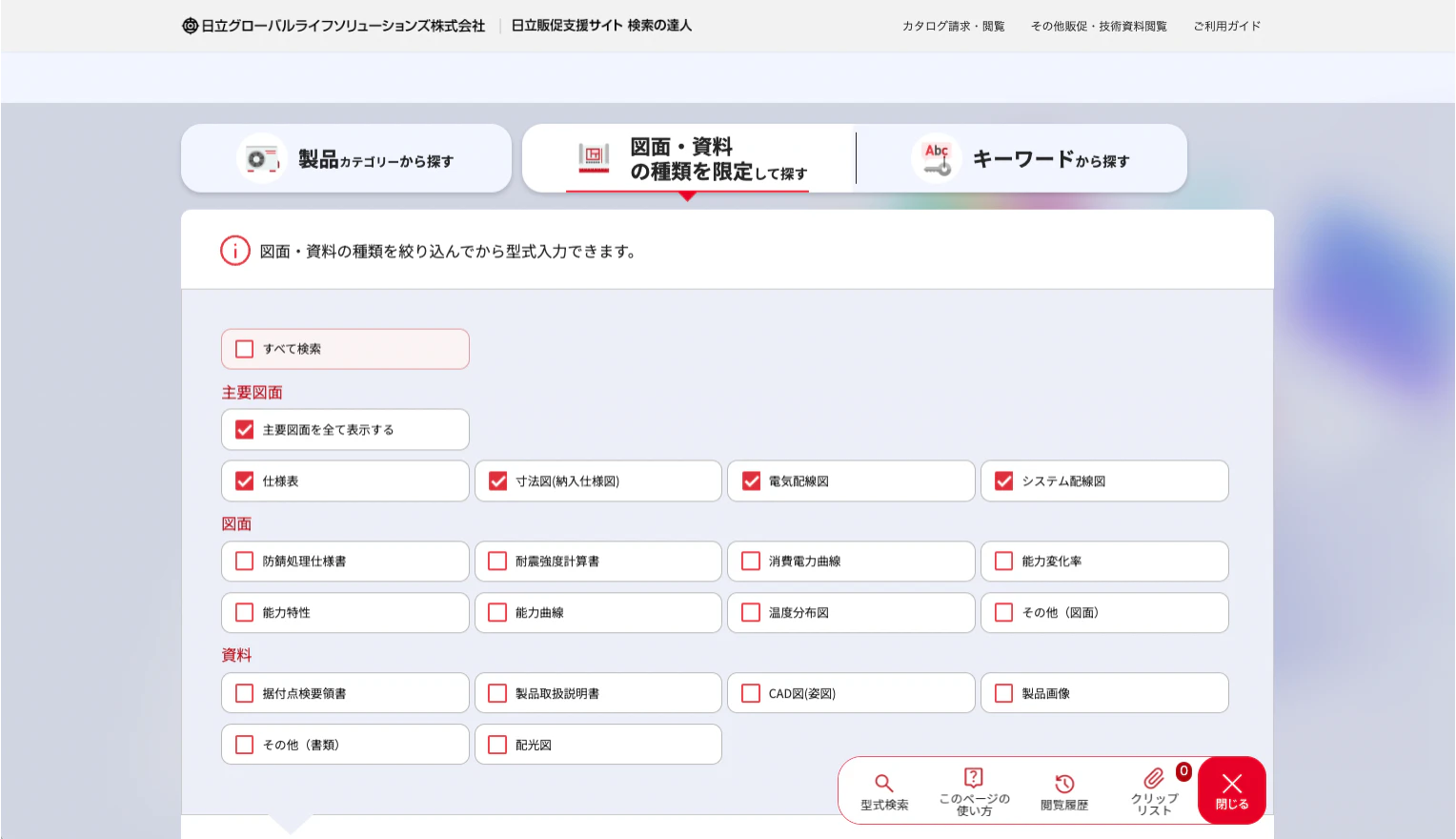Image resolution: width=1456 pixels, height=839 pixels.
Task: Enable the すべて検索 checkbox
Action: tap(245, 349)
